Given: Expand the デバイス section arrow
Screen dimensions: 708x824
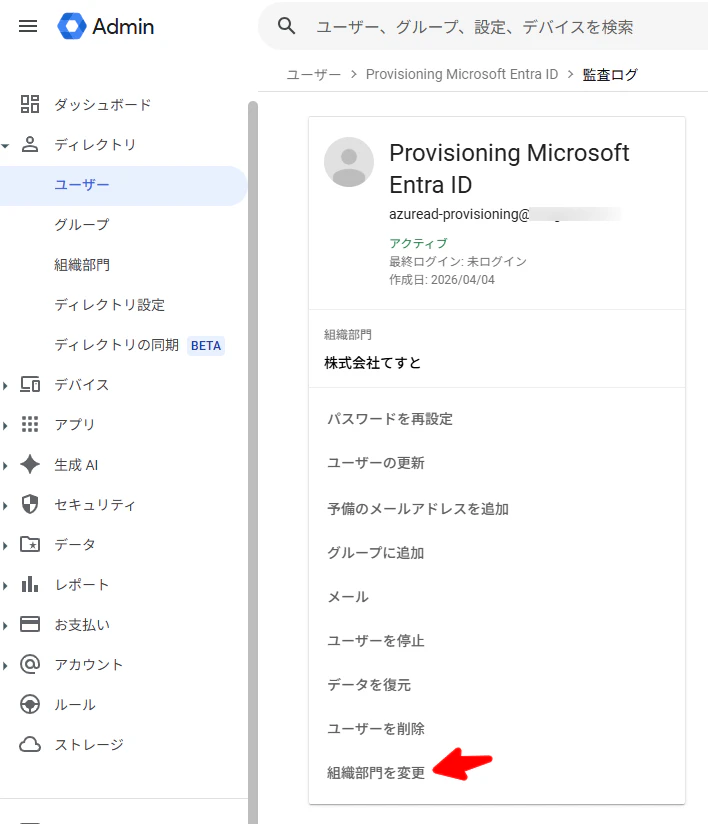Looking at the screenshot, I should tap(5, 386).
